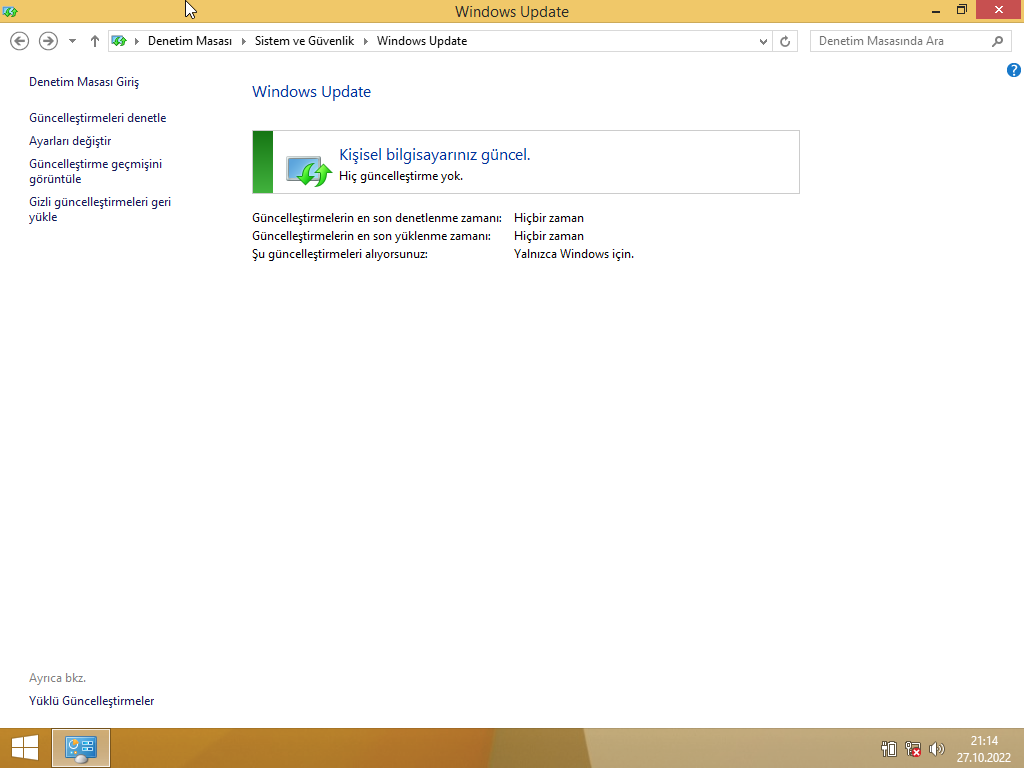Expand chevron after Sistem ve Güvenlik
1024x768 pixels.
[366, 41]
